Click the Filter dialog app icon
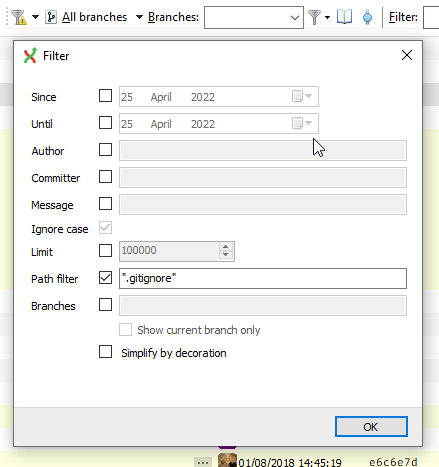439x467 pixels. click(30, 55)
